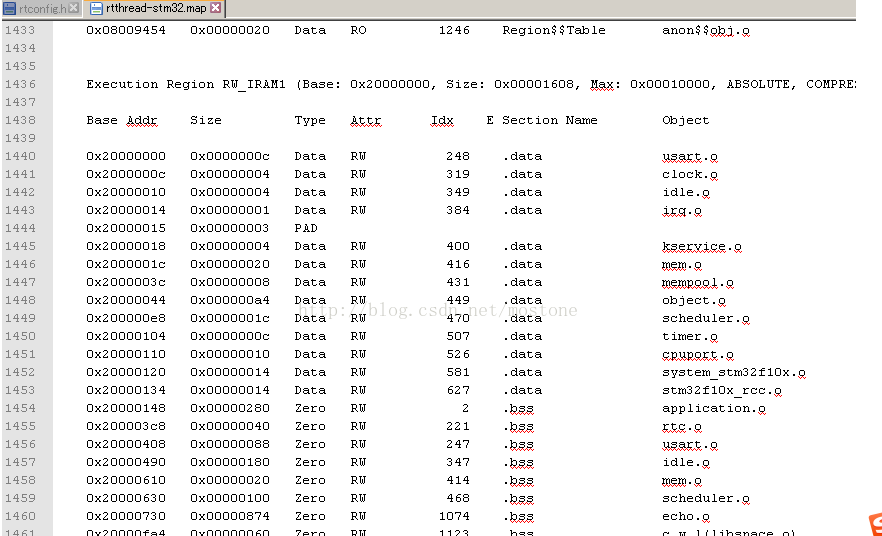Click address 0x20000730 on line 1460
Viewport: 882px width, 536px height.
126,516
